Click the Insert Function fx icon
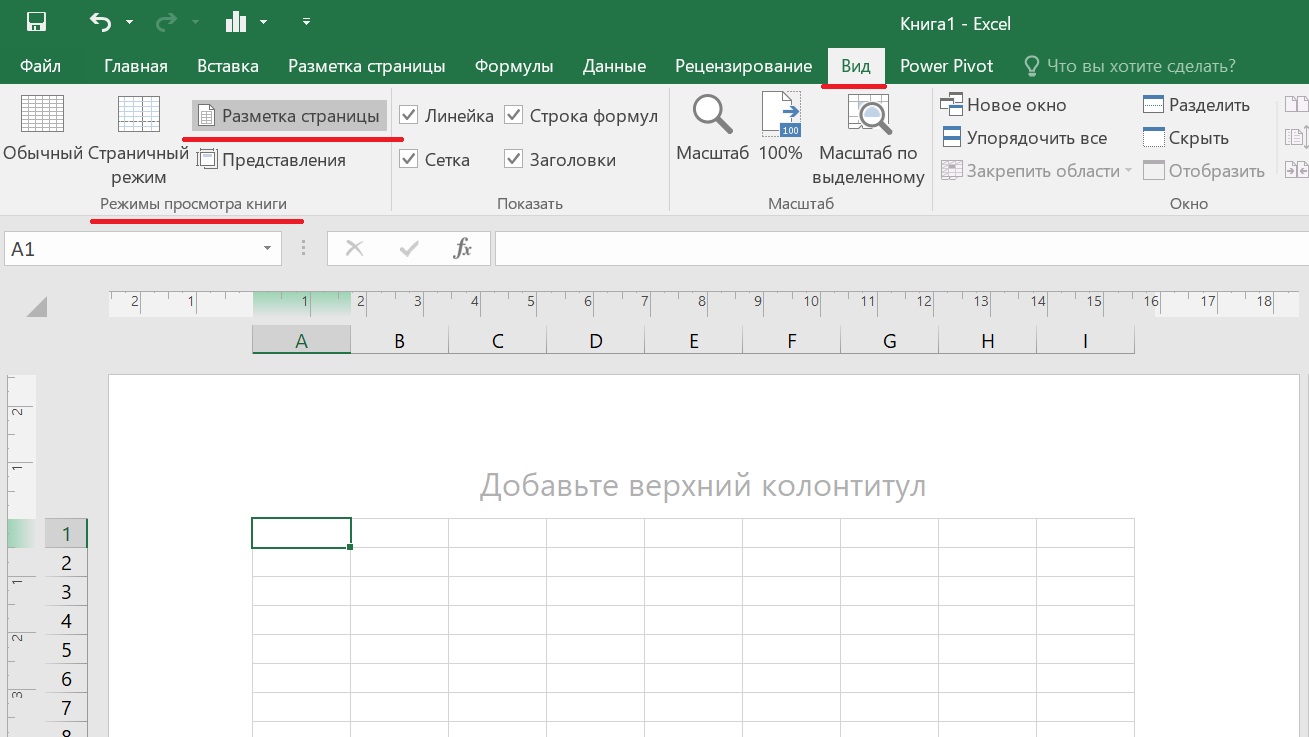1309x737 pixels. (x=462, y=249)
